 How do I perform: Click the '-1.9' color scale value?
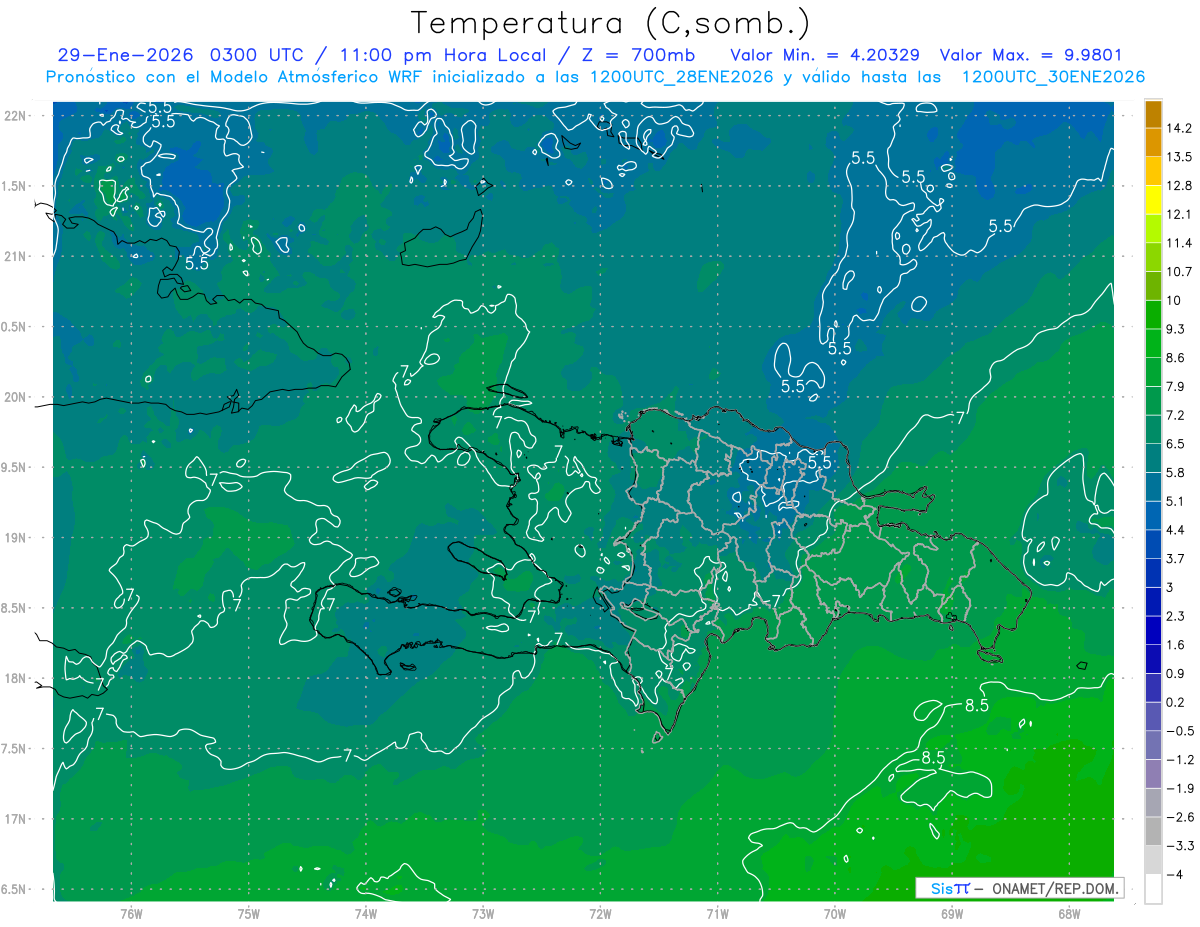click(1180, 789)
